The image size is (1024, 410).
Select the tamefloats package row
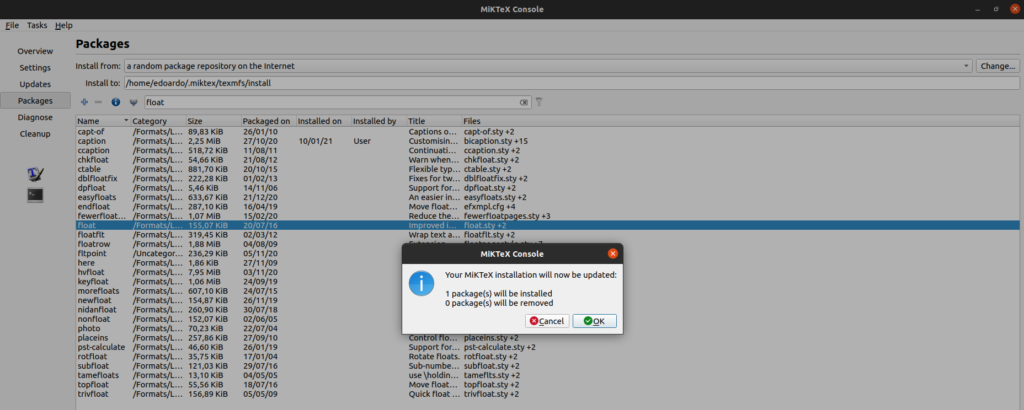point(548,375)
